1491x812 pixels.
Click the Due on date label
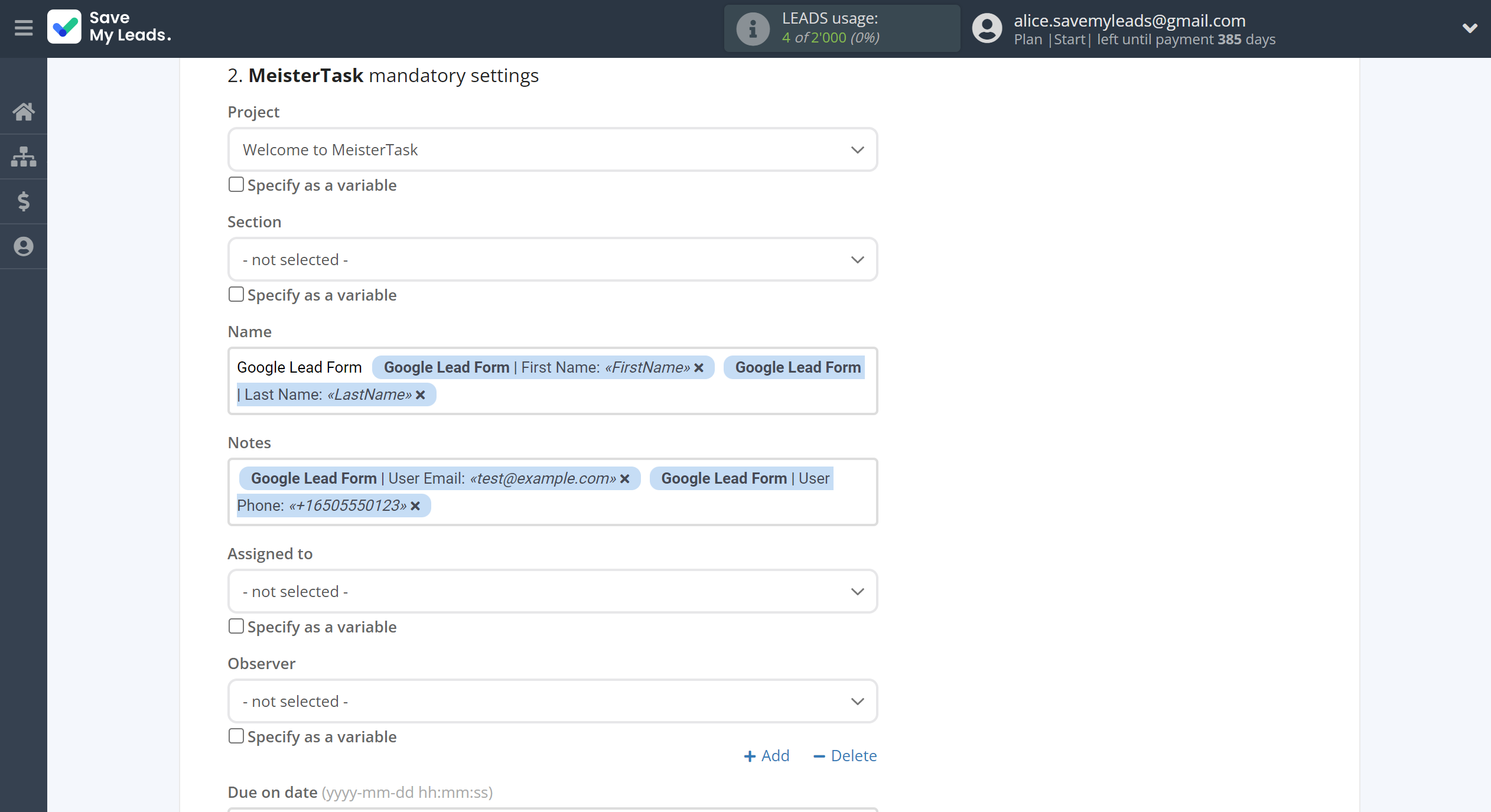(272, 792)
